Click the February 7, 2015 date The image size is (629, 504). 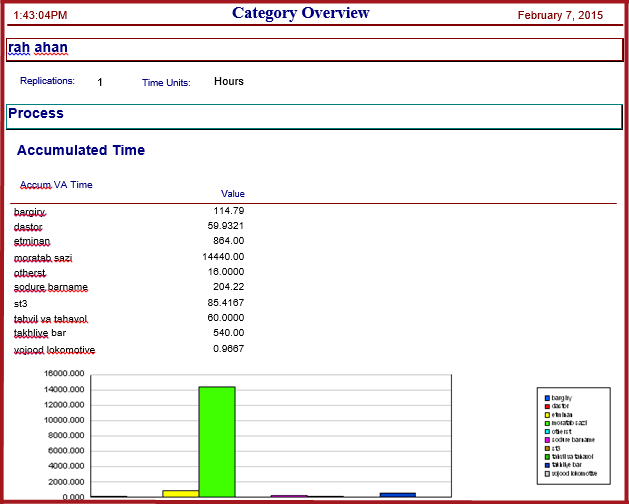pos(560,15)
